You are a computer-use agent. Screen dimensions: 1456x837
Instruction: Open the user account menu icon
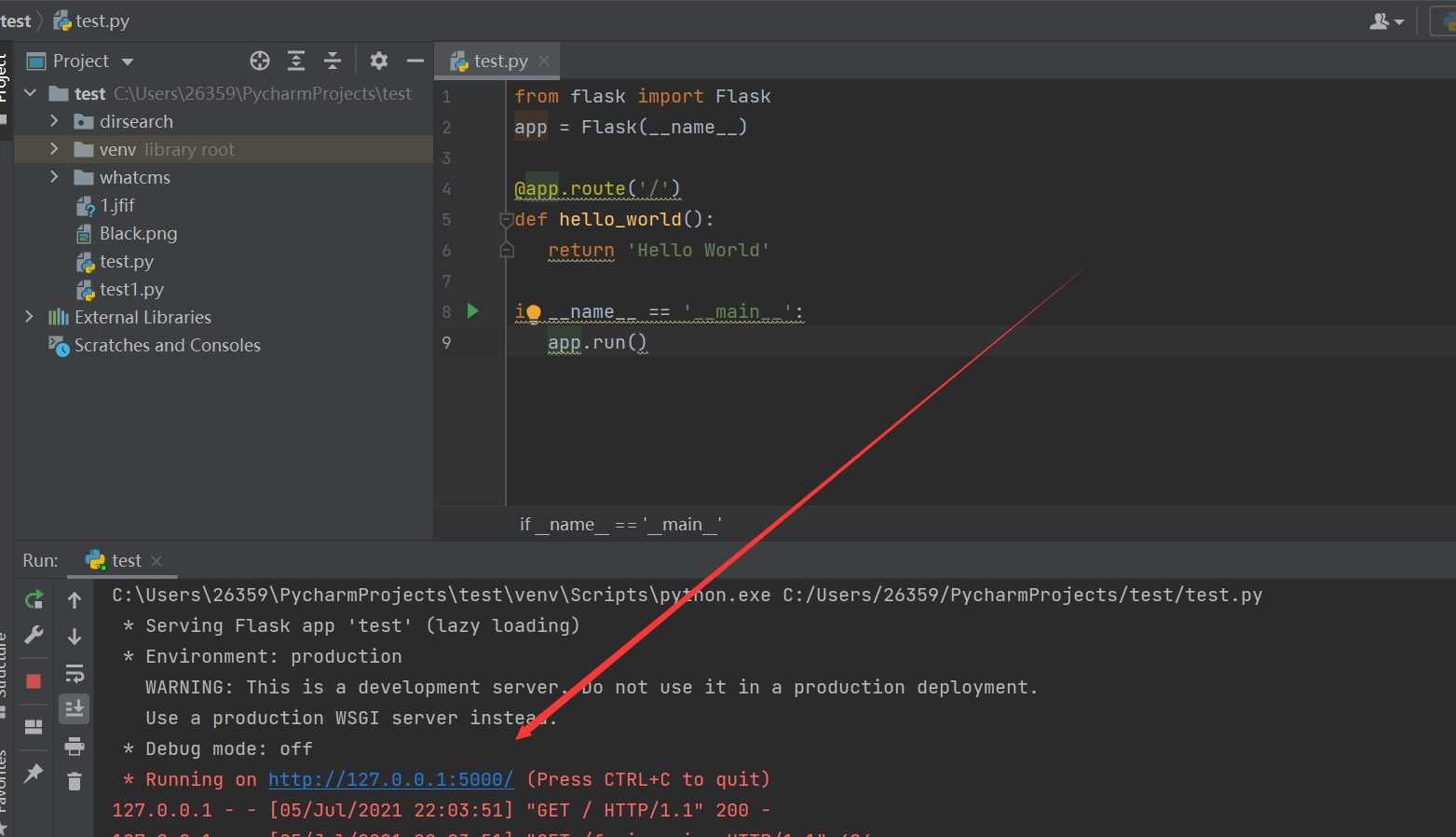coord(1386,21)
